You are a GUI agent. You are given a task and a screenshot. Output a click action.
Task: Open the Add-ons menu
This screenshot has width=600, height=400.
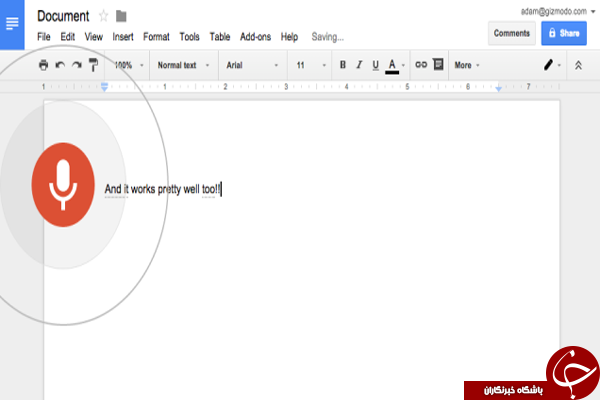pos(256,37)
